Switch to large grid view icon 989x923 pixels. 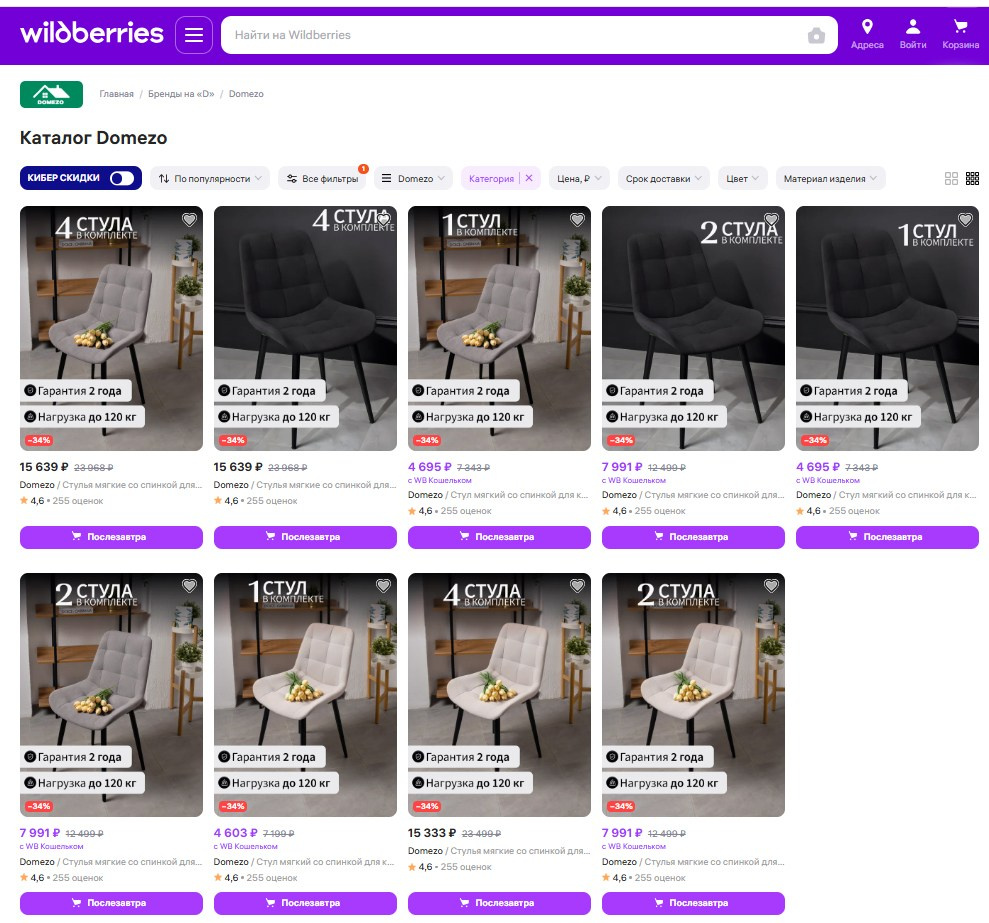[x=951, y=179]
